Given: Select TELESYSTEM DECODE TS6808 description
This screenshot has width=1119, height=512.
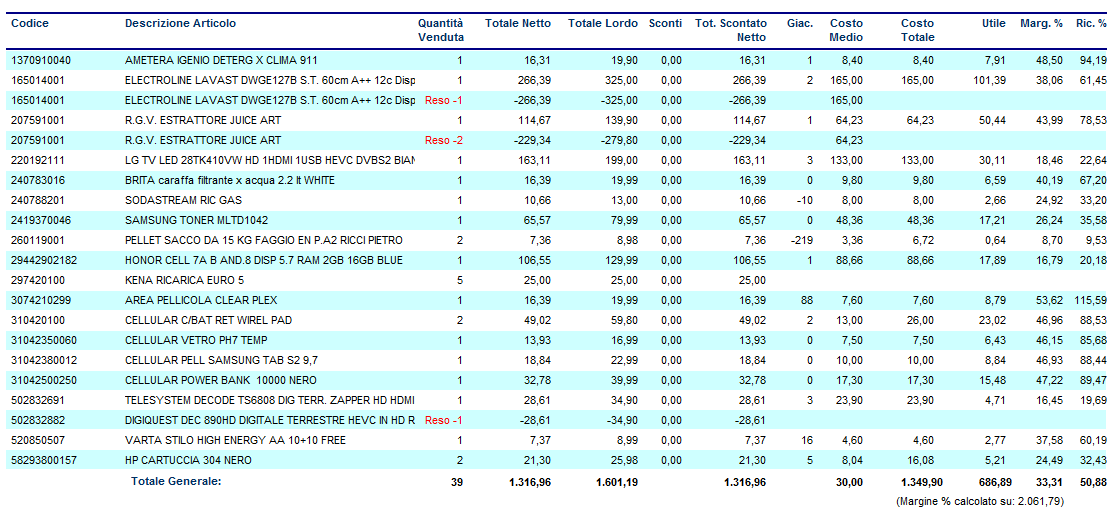Looking at the screenshot, I should [x=270, y=400].
